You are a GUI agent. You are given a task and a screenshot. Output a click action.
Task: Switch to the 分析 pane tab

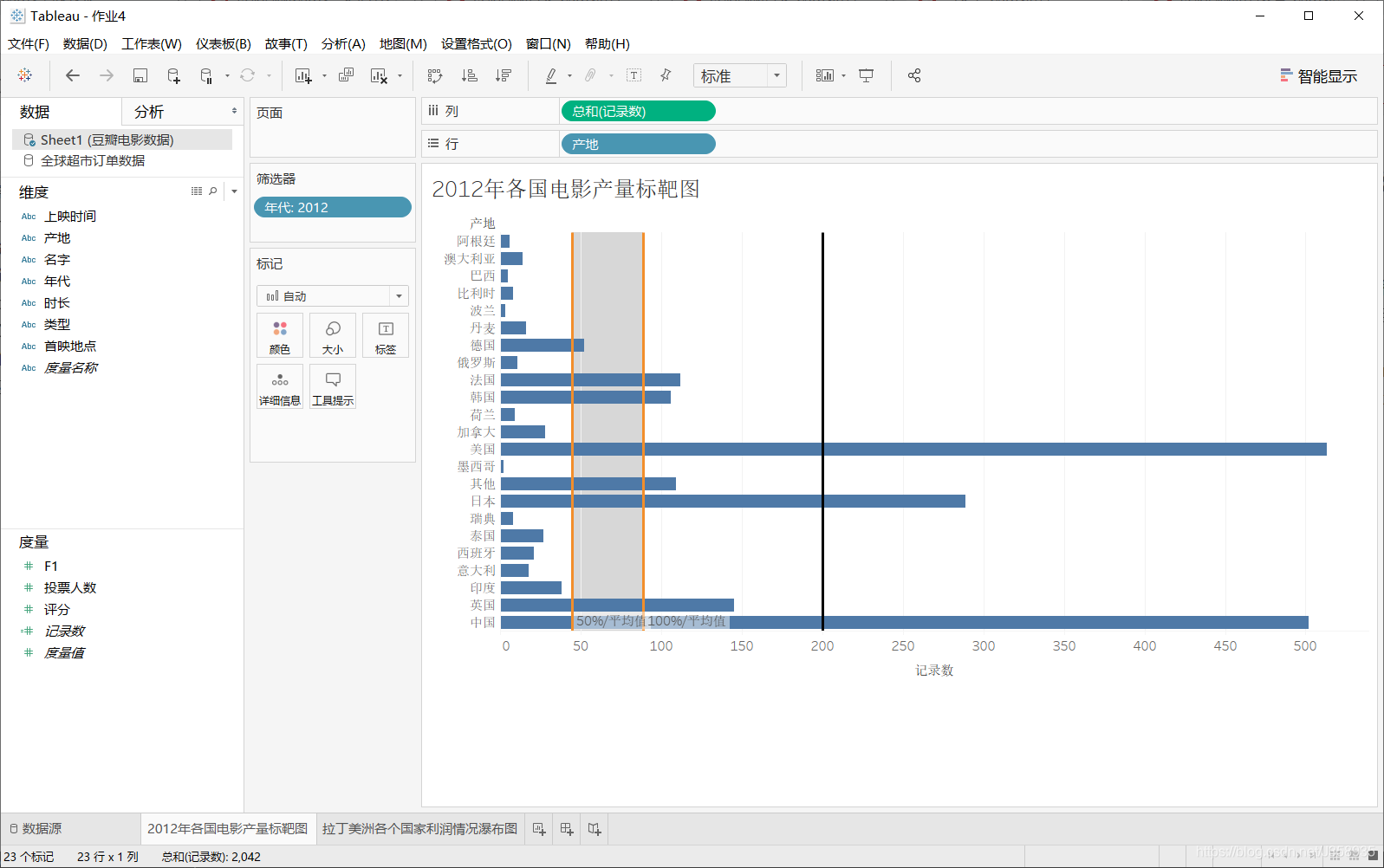(x=149, y=112)
